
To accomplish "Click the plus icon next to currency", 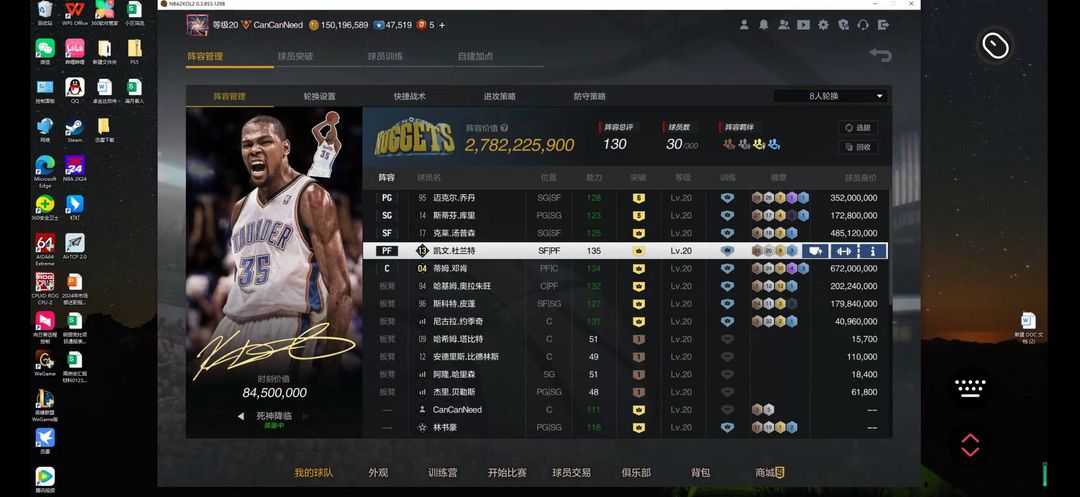I will coord(442,25).
